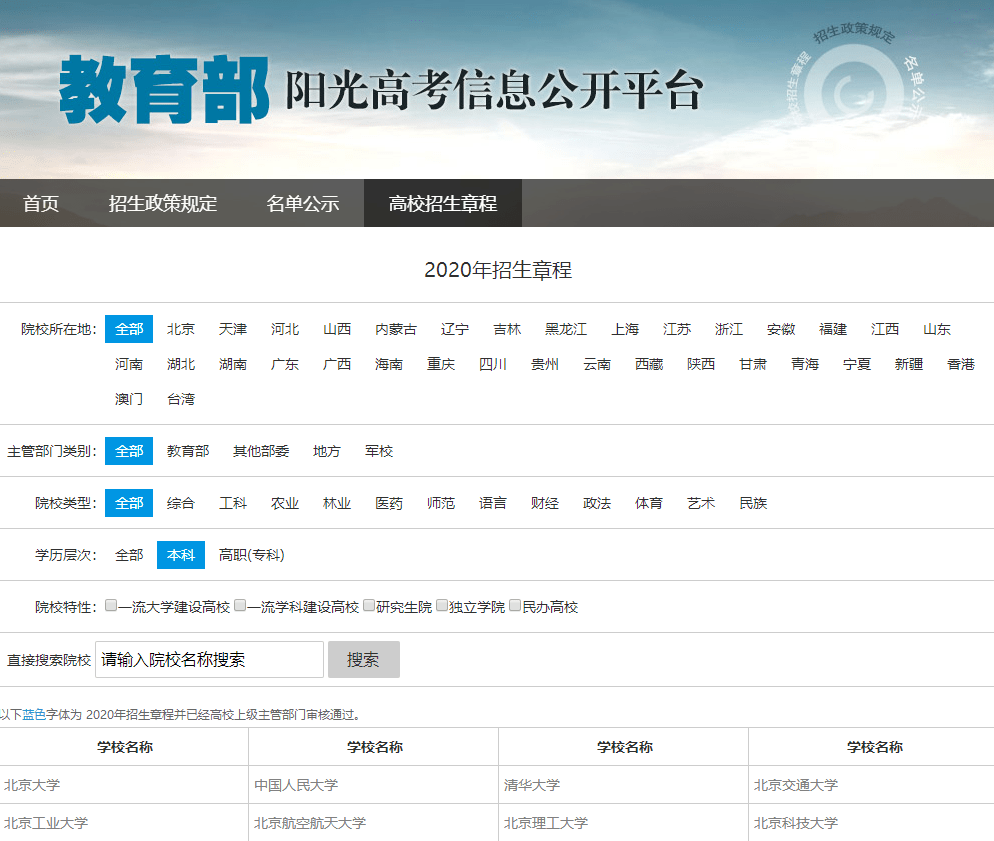Viewport: 994px width, 841px height.
Task: Open 北京交通大学 entry in table
Action: click(796, 785)
